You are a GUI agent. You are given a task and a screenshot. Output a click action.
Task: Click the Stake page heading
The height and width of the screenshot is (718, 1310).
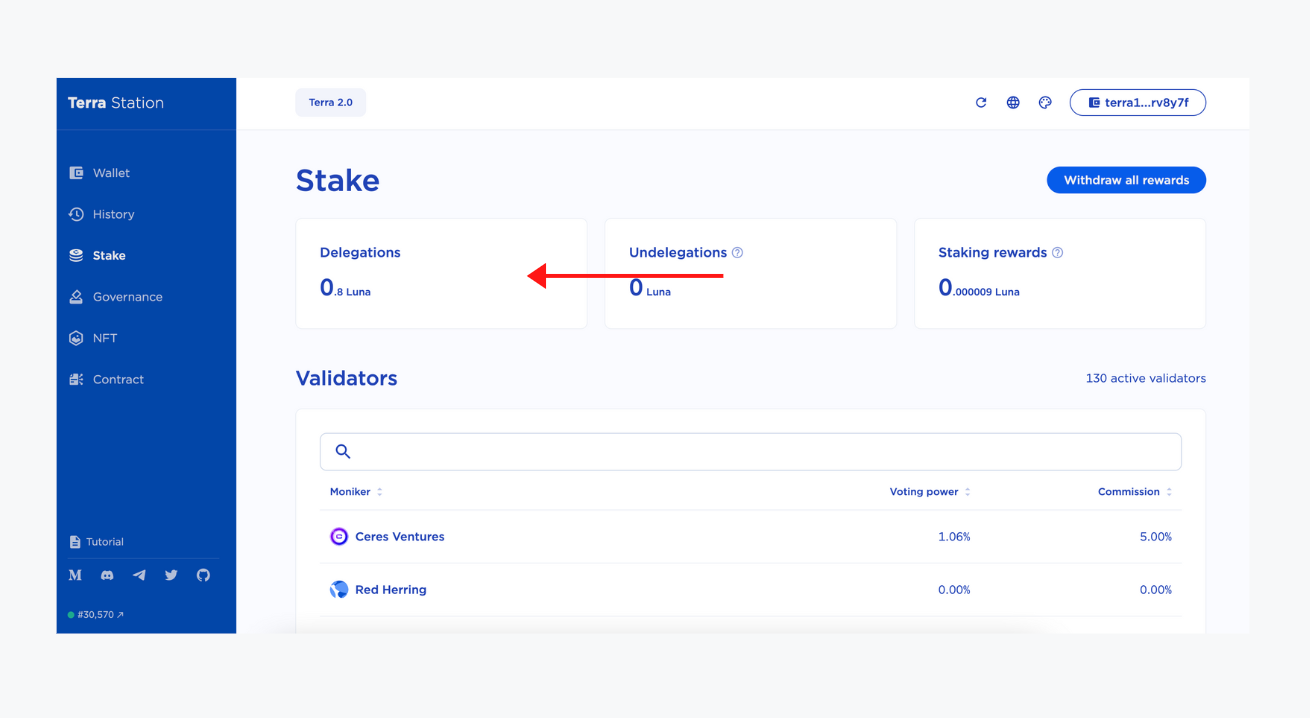[x=338, y=181]
